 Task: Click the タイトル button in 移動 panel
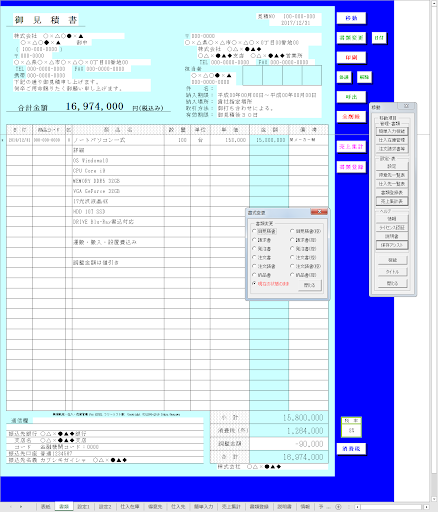tap(392, 272)
